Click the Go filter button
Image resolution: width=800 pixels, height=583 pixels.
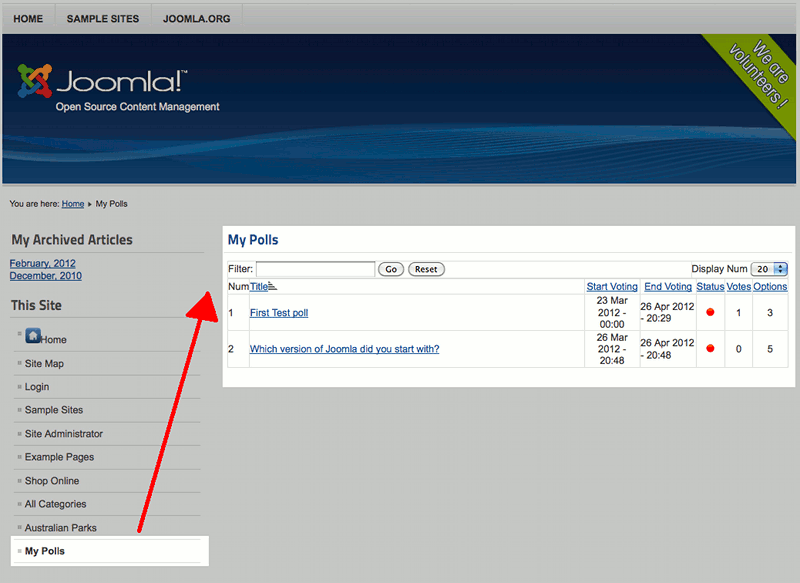[391, 269]
